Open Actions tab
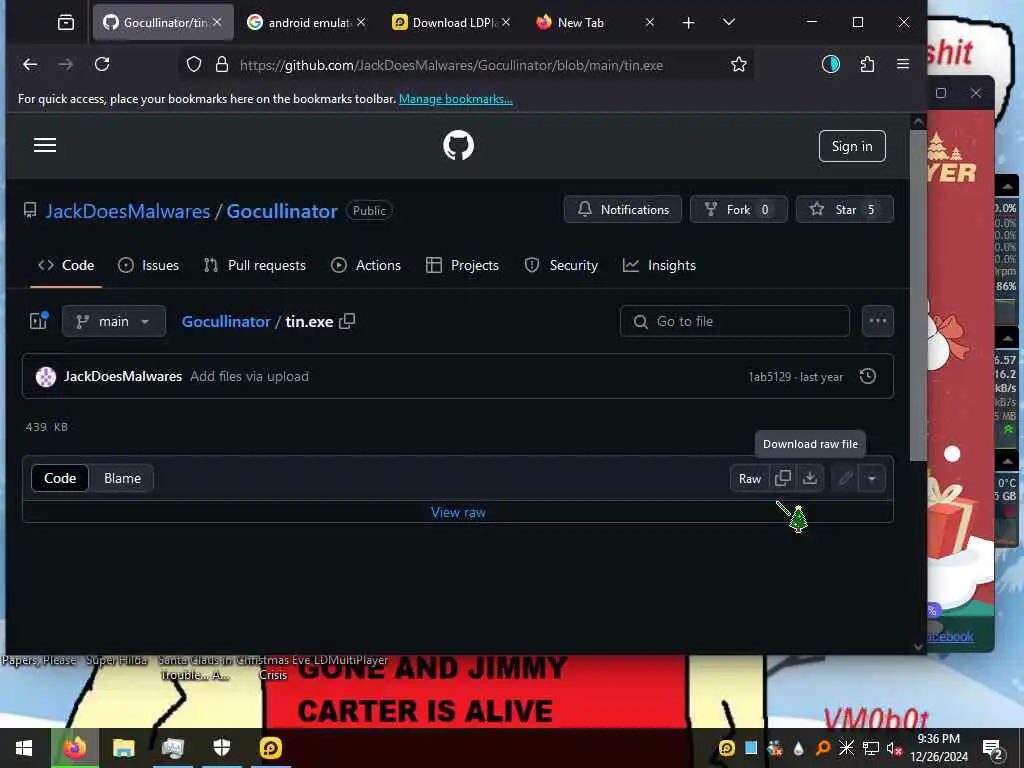Viewport: 1024px width, 768px height. pyautogui.click(x=366, y=265)
